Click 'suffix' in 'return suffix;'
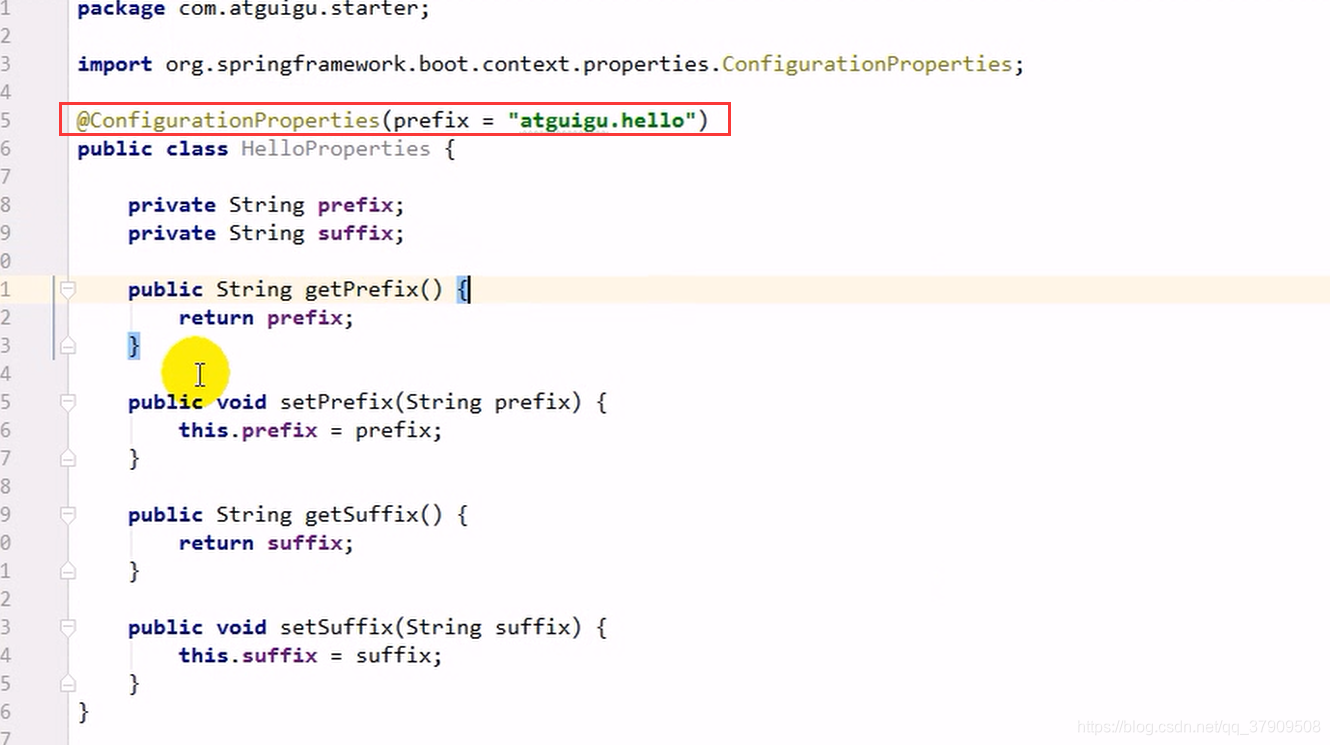The width and height of the screenshot is (1330, 745). coord(304,543)
